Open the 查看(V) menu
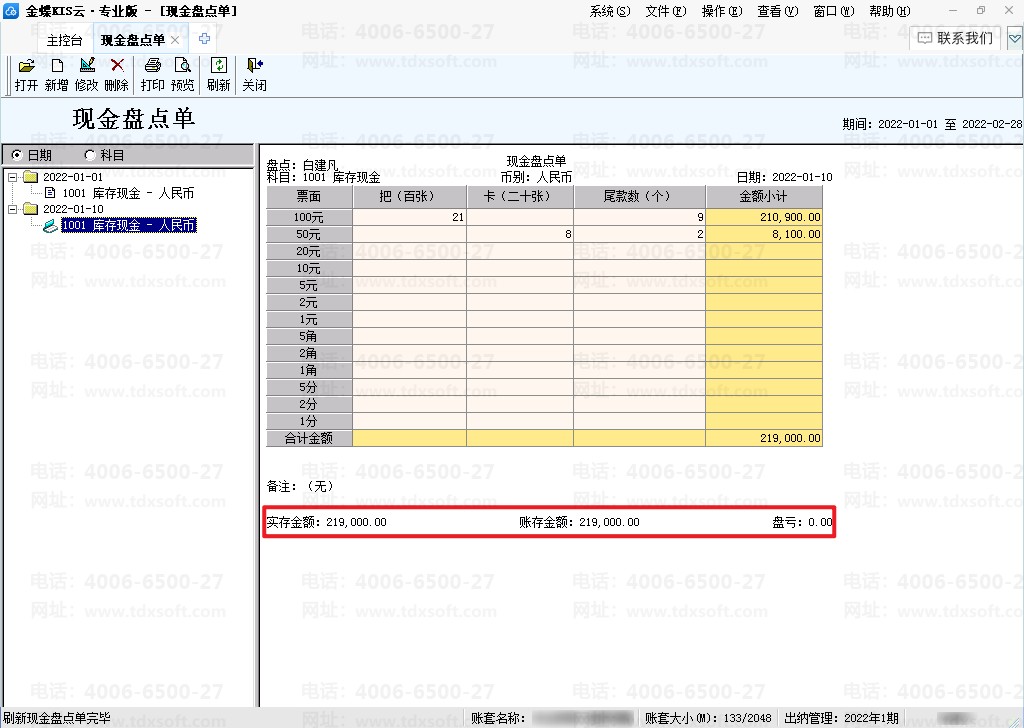This screenshot has width=1024, height=728. 778,11
